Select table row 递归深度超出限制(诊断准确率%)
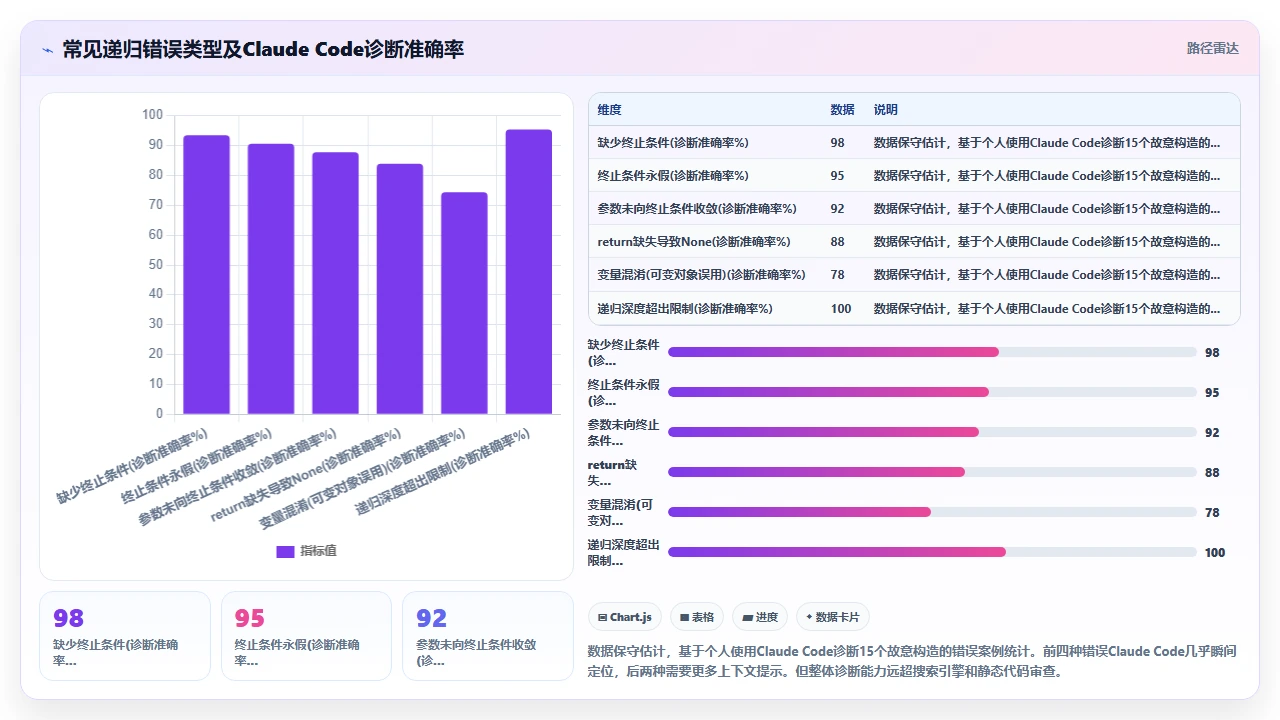This screenshot has width=1280, height=720. click(914, 308)
